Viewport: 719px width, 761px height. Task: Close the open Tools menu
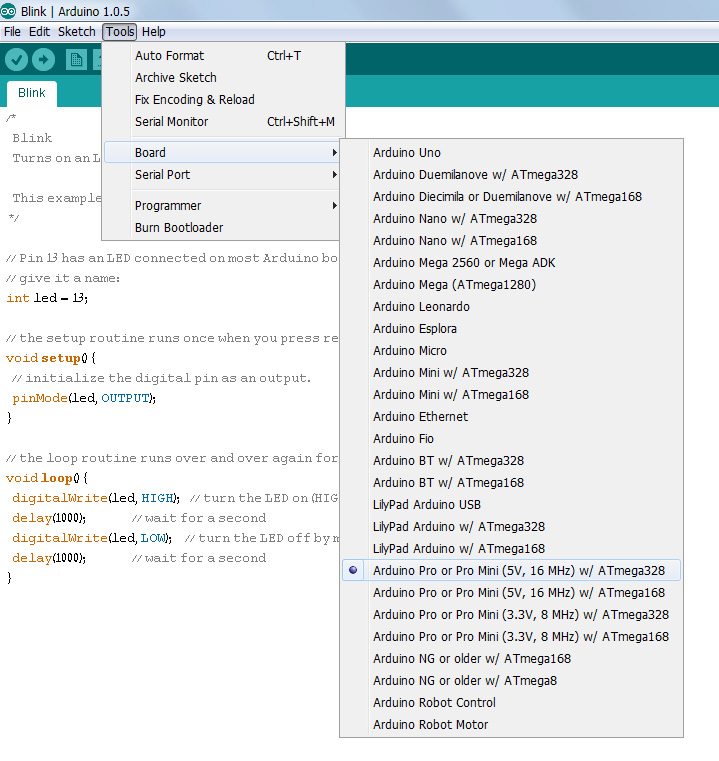pyautogui.click(x=119, y=32)
